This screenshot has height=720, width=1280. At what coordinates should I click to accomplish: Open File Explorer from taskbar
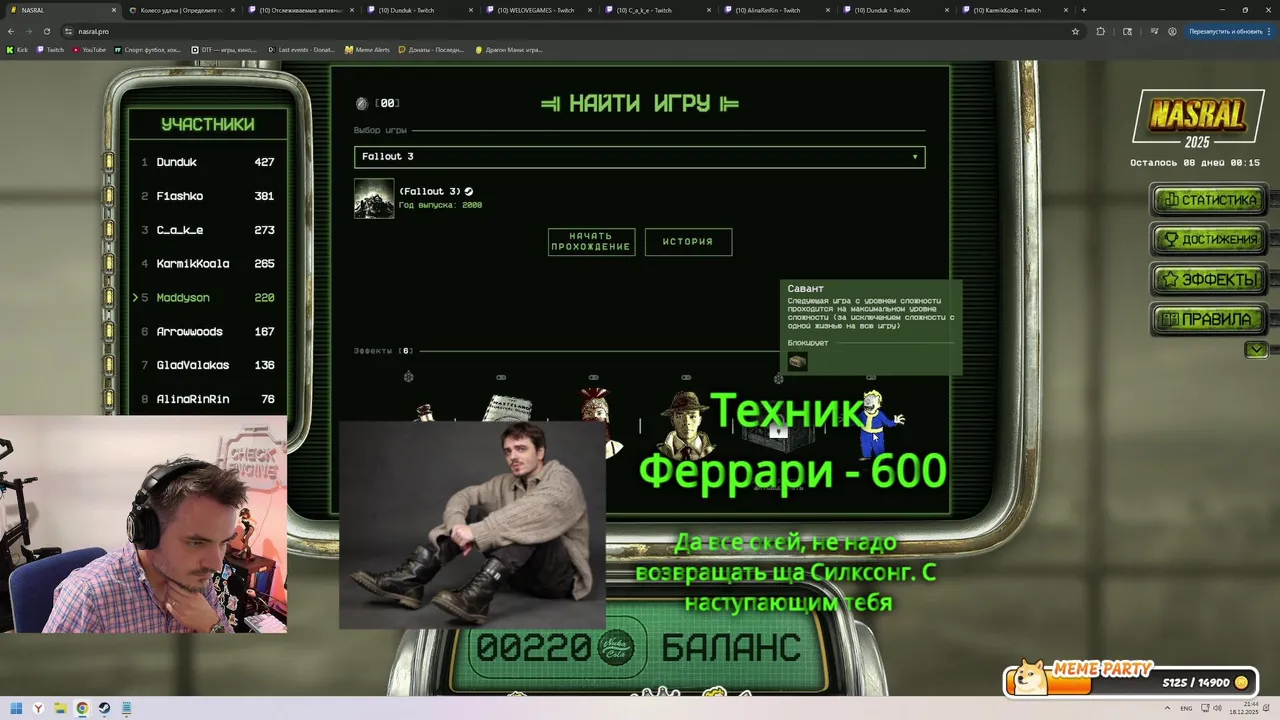tap(60, 708)
